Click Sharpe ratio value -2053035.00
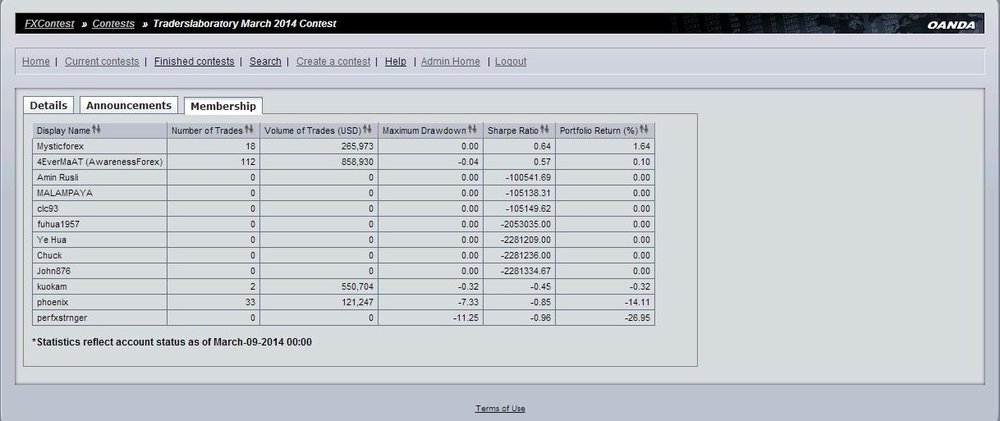1000x421 pixels. 526,224
